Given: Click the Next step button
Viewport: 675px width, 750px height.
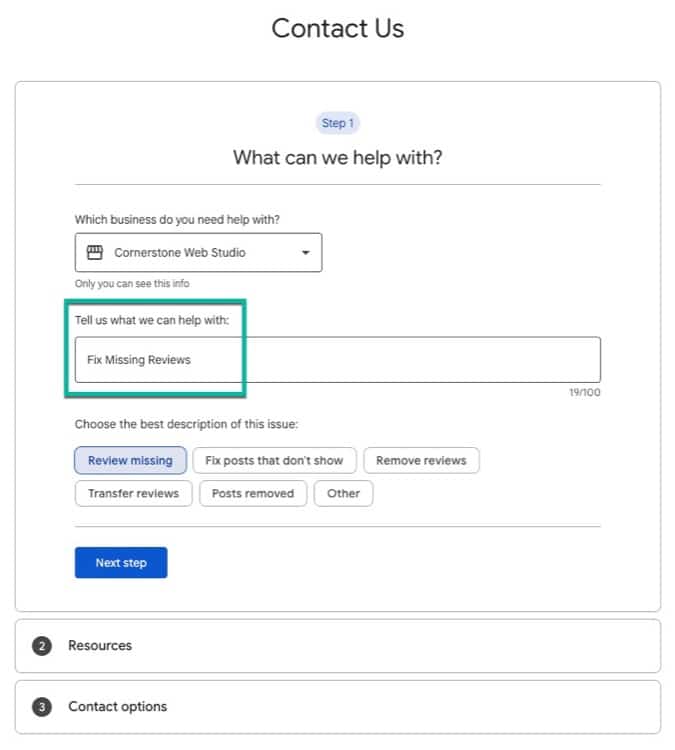Looking at the screenshot, I should pos(121,562).
